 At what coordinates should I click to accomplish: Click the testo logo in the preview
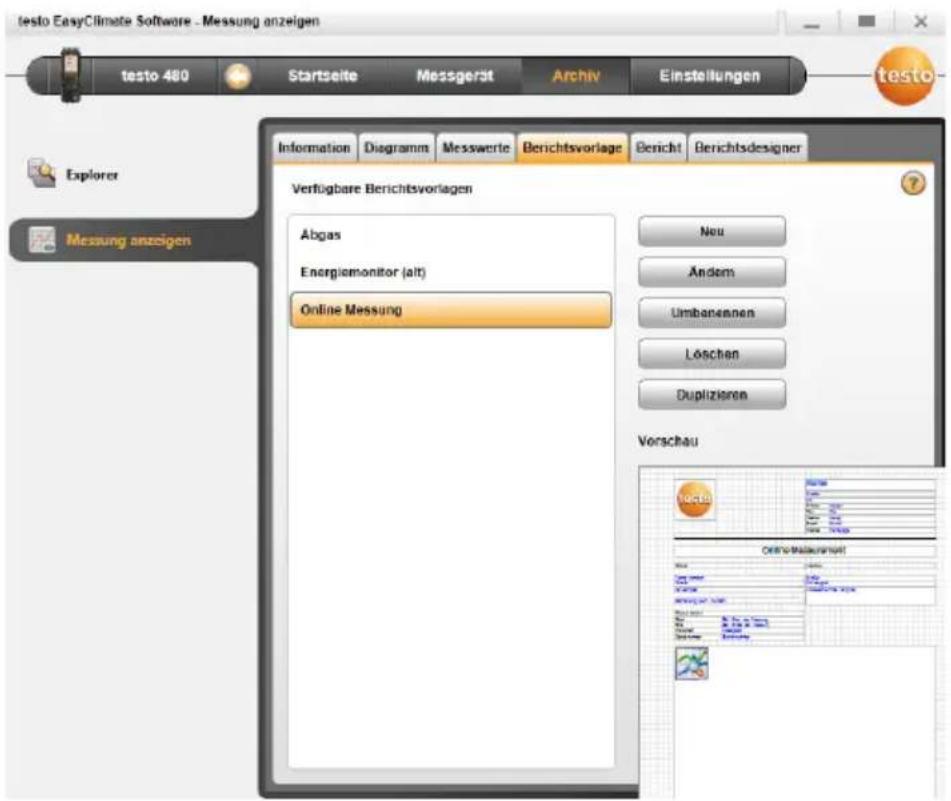pos(694,499)
